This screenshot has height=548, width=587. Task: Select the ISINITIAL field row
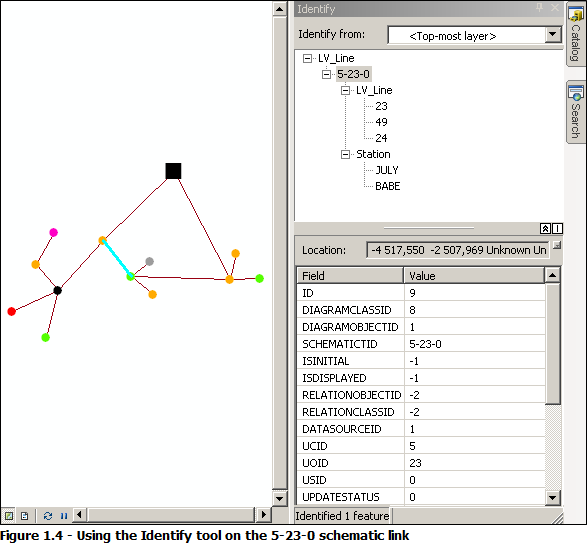pyautogui.click(x=421, y=361)
